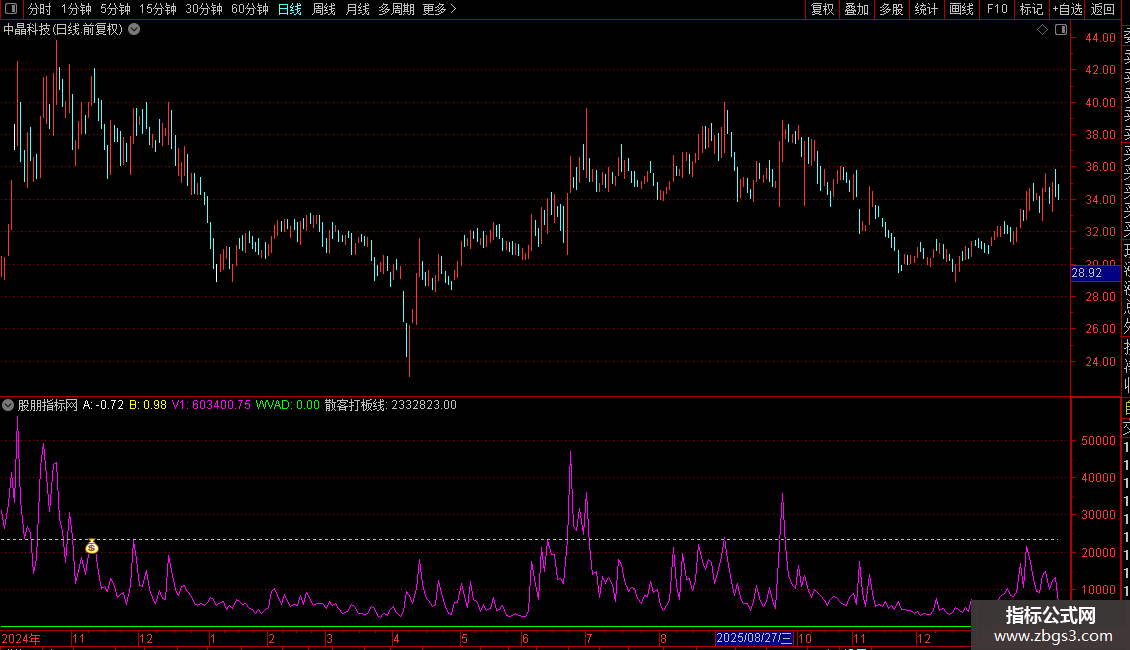Toggle the side panel icon in chart corner

(x=1061, y=30)
